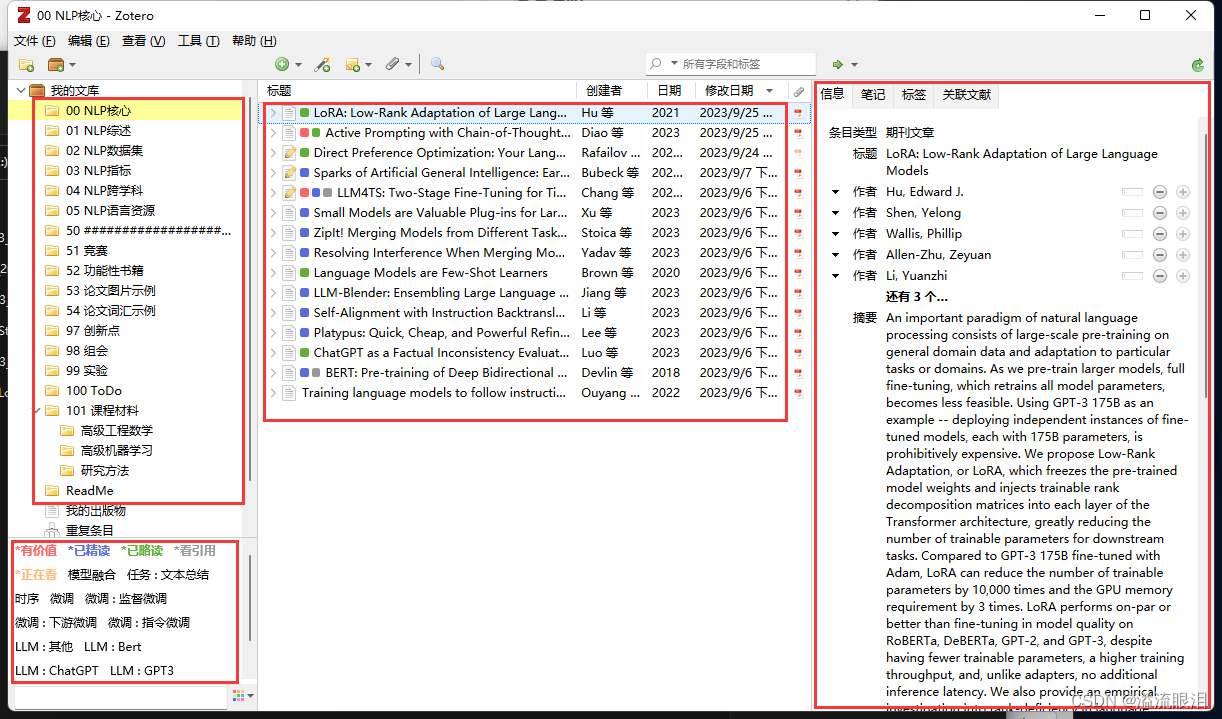Toggle name field mode for Wallis, Phillip
The height and width of the screenshot is (719, 1222).
pyautogui.click(x=1132, y=234)
